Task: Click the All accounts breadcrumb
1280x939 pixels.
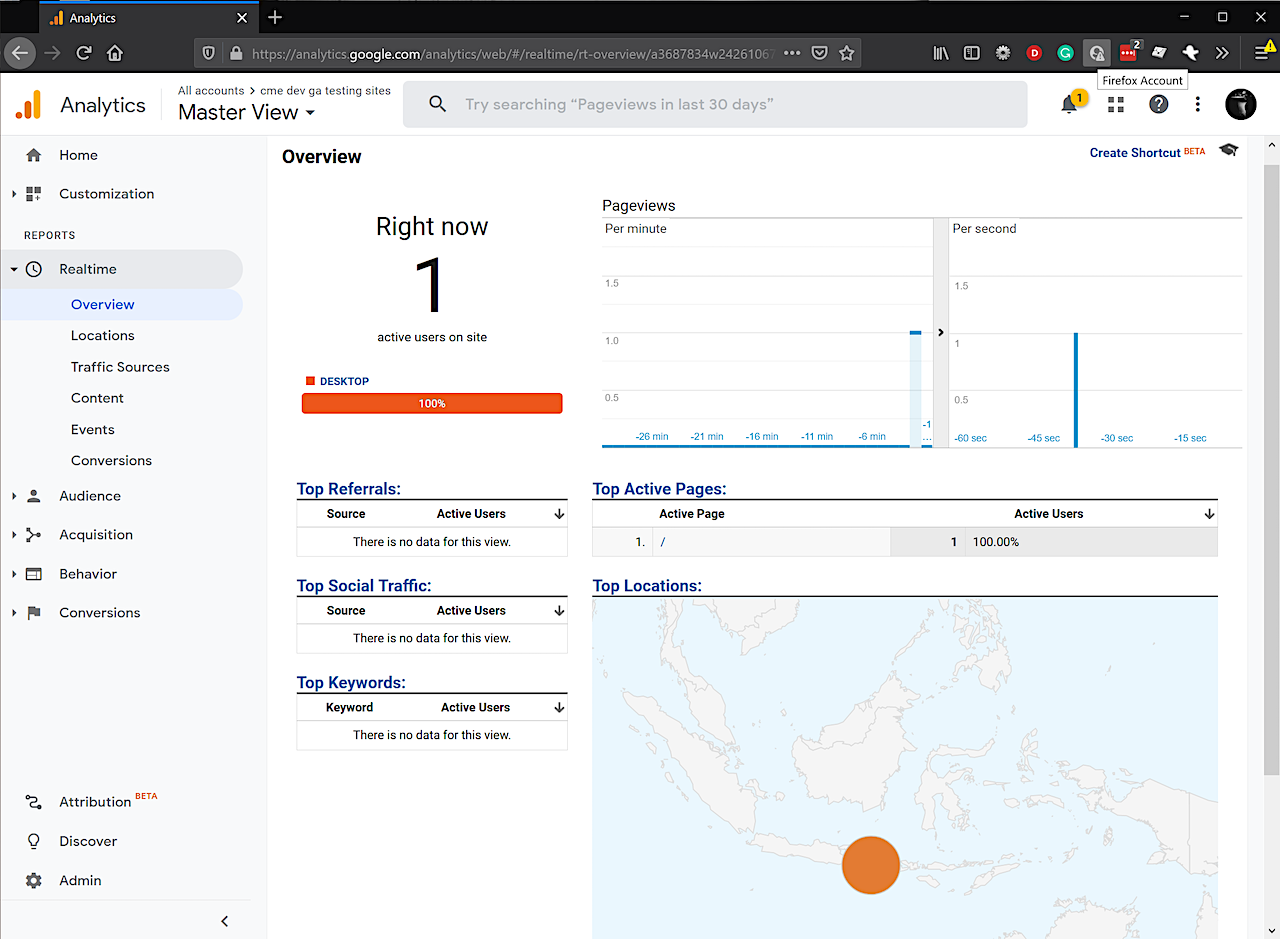Action: (211, 90)
